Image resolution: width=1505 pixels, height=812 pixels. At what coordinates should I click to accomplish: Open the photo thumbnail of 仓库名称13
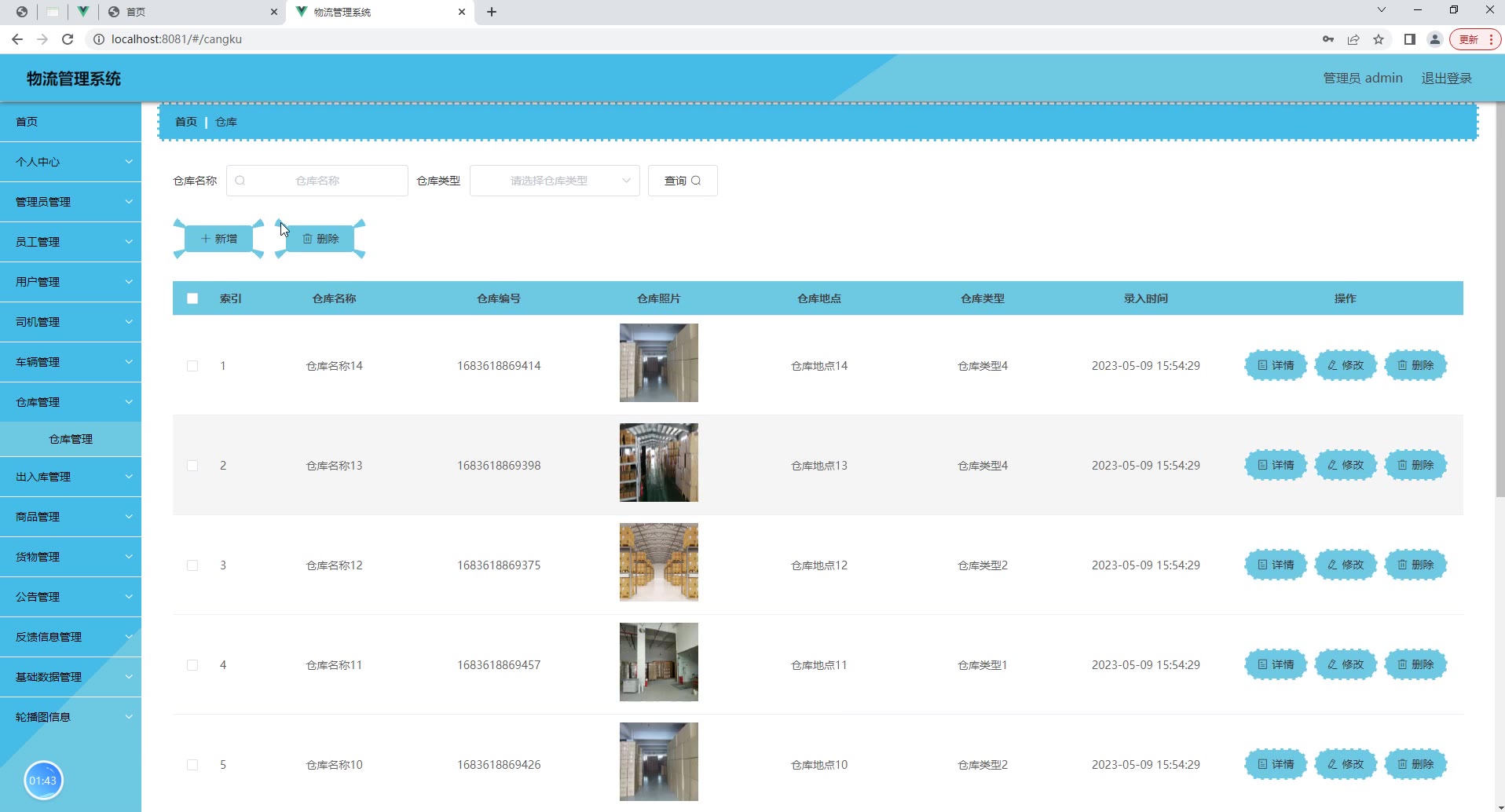[x=658, y=463]
